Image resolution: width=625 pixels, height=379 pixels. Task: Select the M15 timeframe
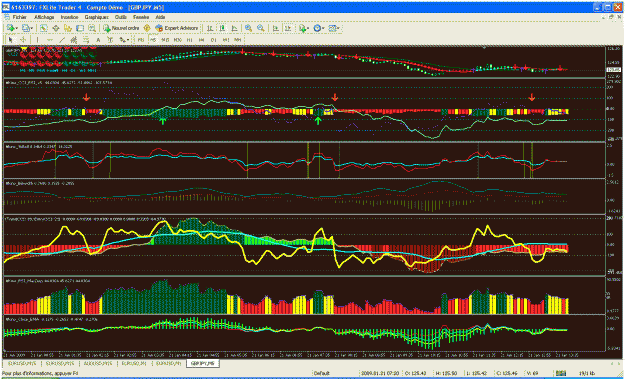(165, 40)
